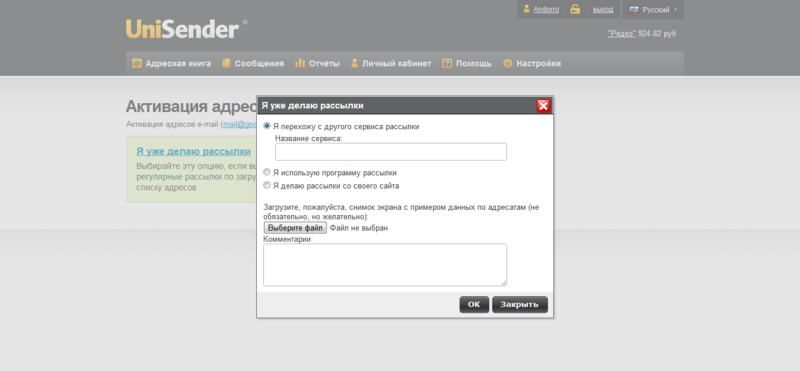Click the Andorro account link

[546, 10]
